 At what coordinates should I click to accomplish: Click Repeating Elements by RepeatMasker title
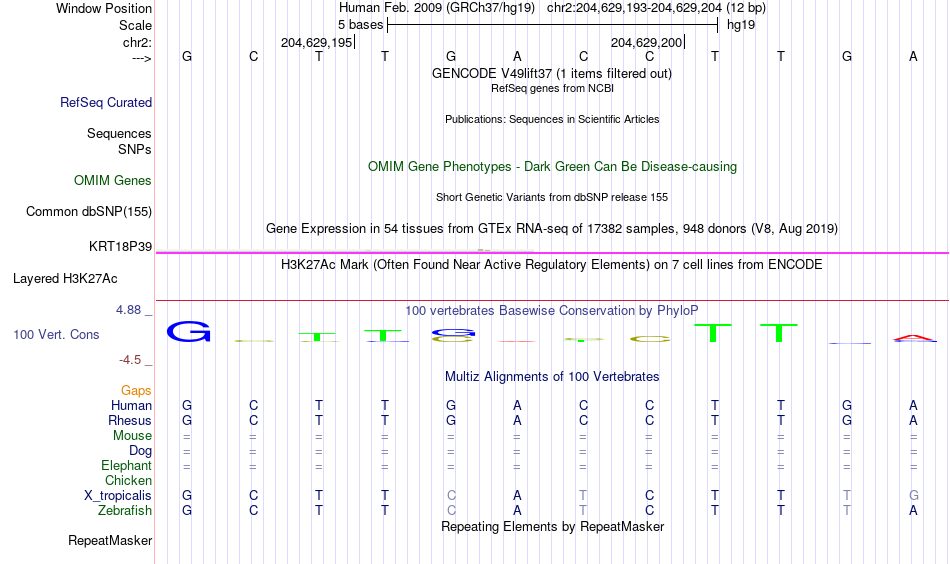point(552,526)
